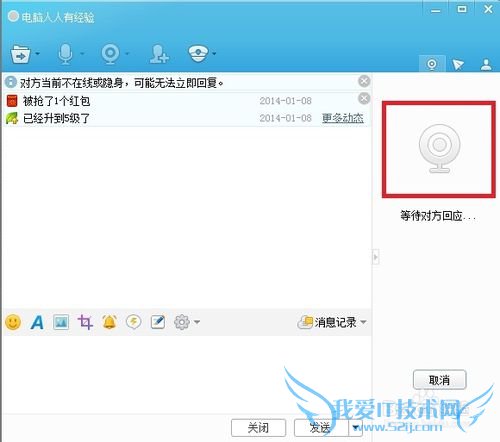Switch to the paper plane tab
Viewport: 500px width, 442px height.
pyautogui.click(x=458, y=64)
